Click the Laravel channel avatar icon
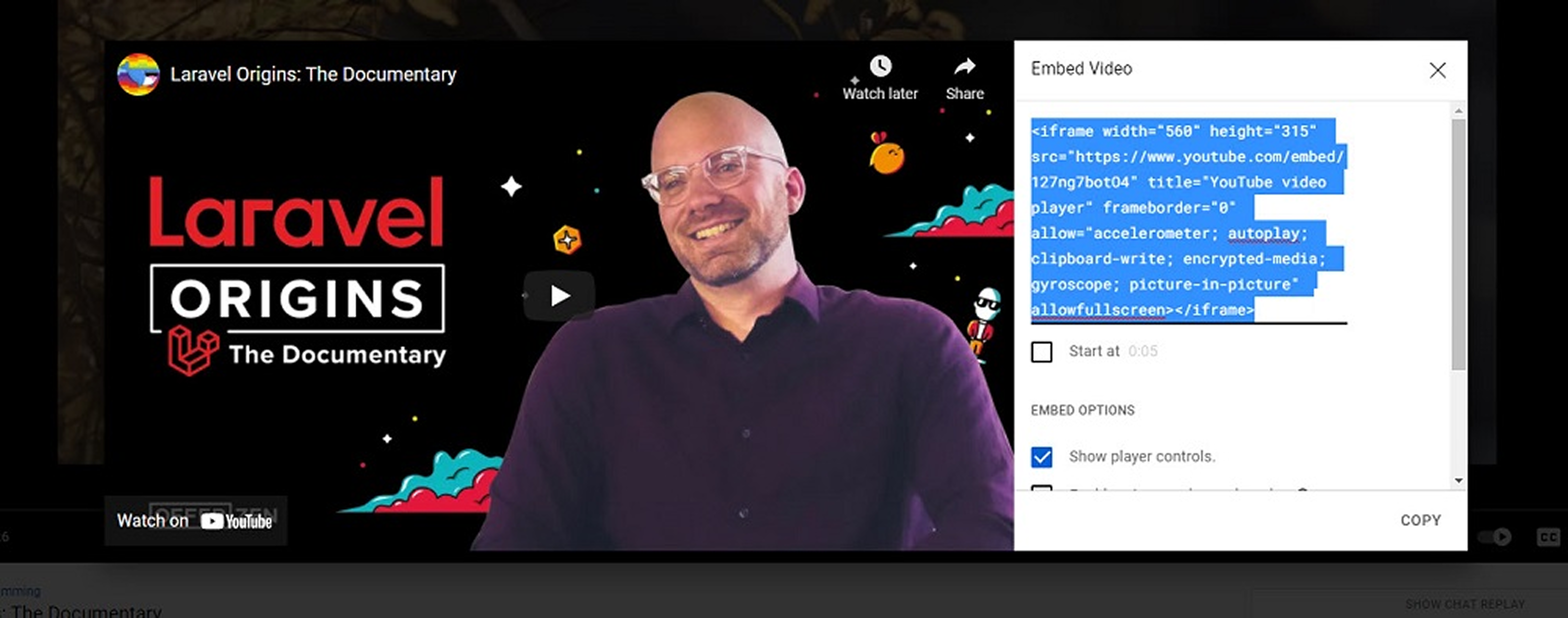 [138, 74]
